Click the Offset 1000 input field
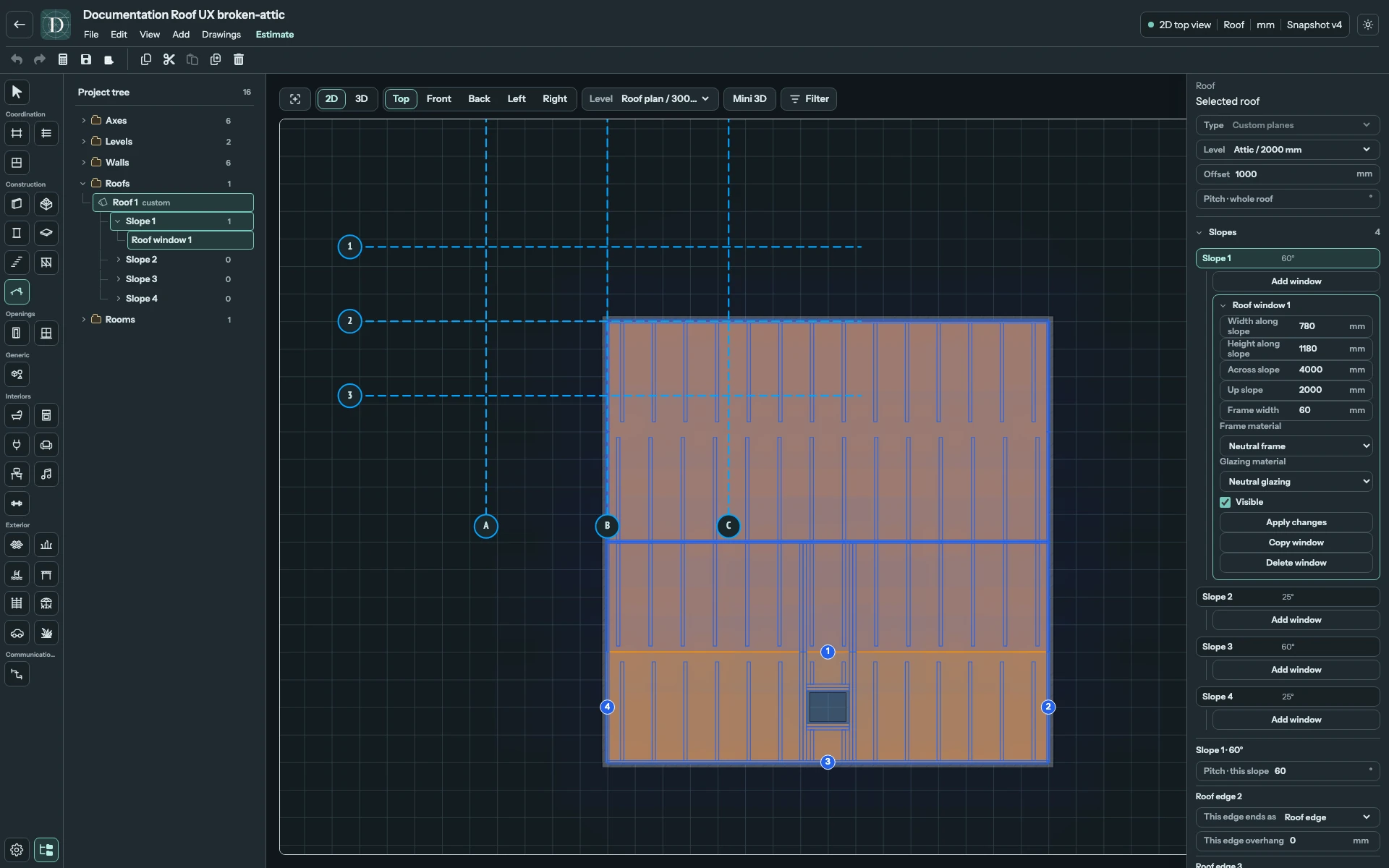The image size is (1389, 868). pos(1287,174)
